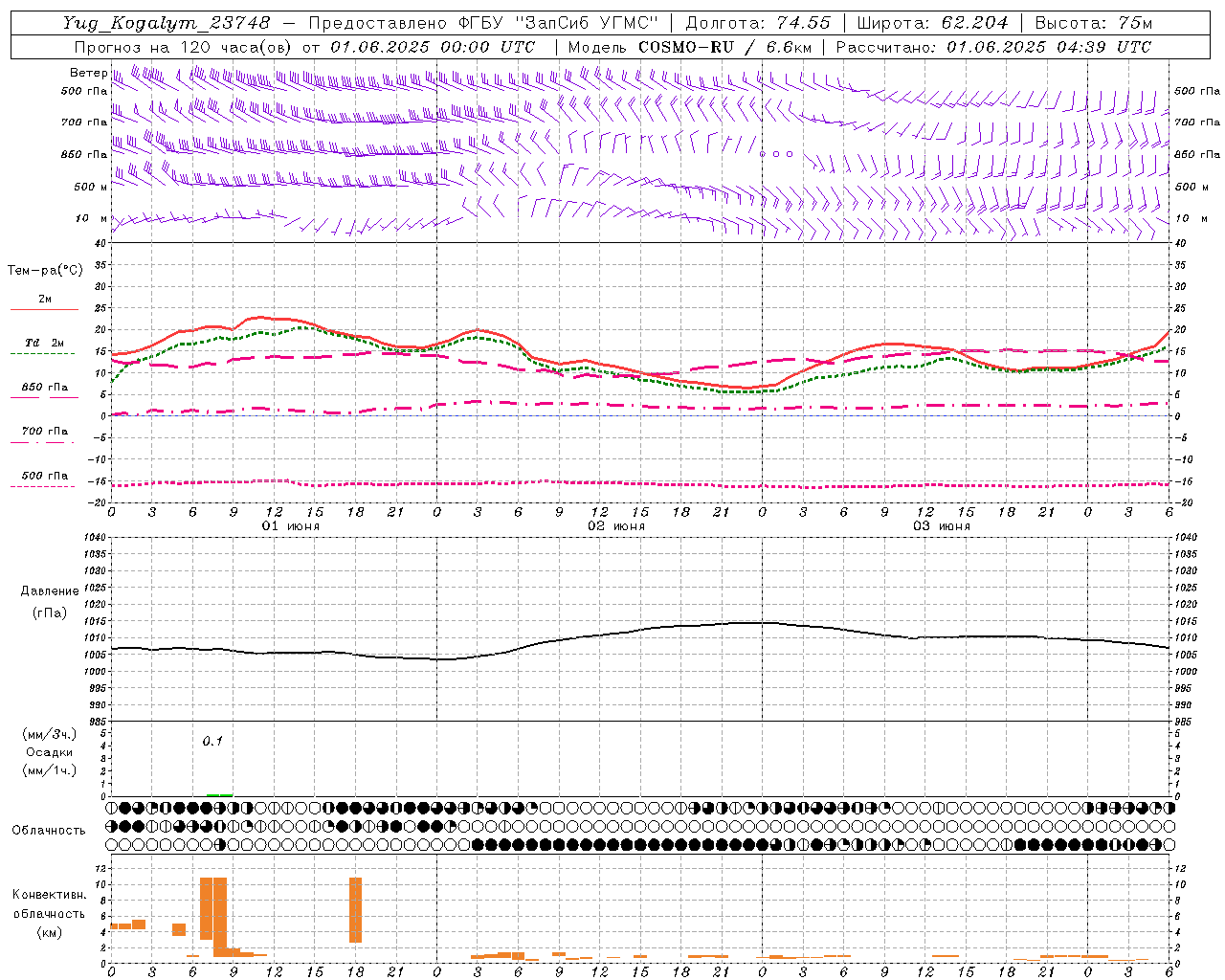Click the Облачность cloudiness label

tap(49, 830)
